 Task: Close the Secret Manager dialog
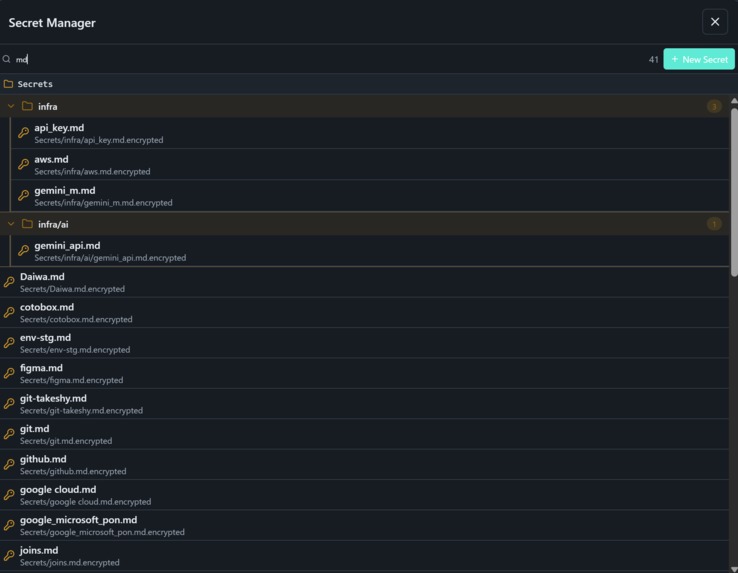(x=714, y=22)
